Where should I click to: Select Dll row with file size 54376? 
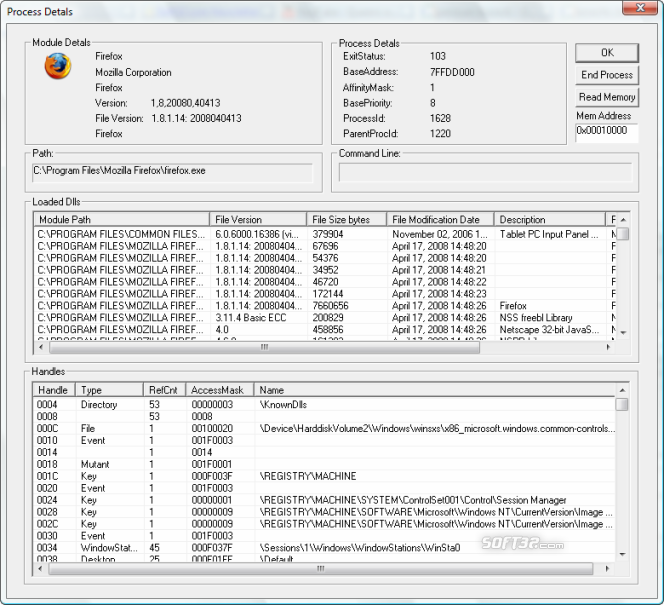[x=325, y=258]
